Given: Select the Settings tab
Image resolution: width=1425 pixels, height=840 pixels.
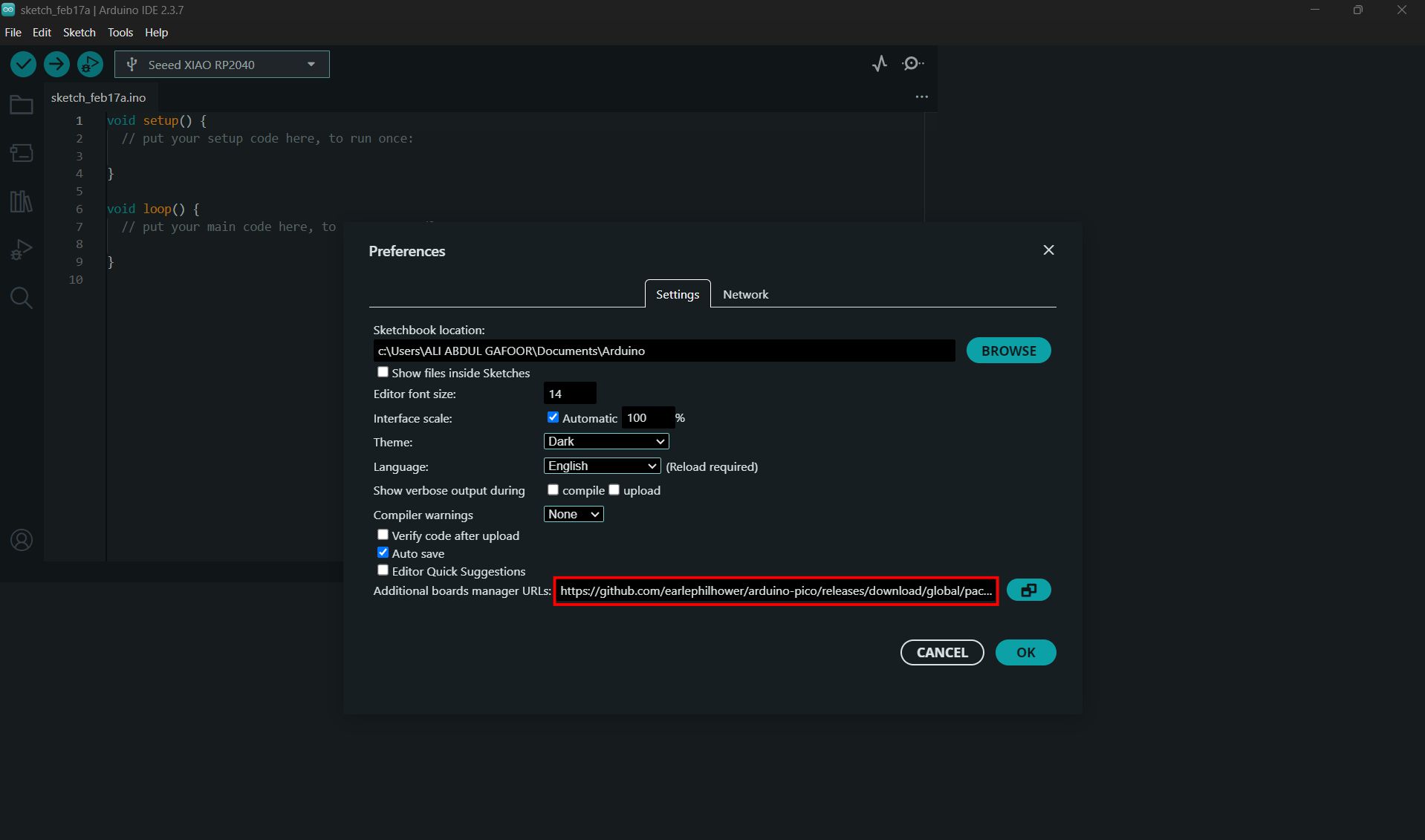Looking at the screenshot, I should click(678, 294).
